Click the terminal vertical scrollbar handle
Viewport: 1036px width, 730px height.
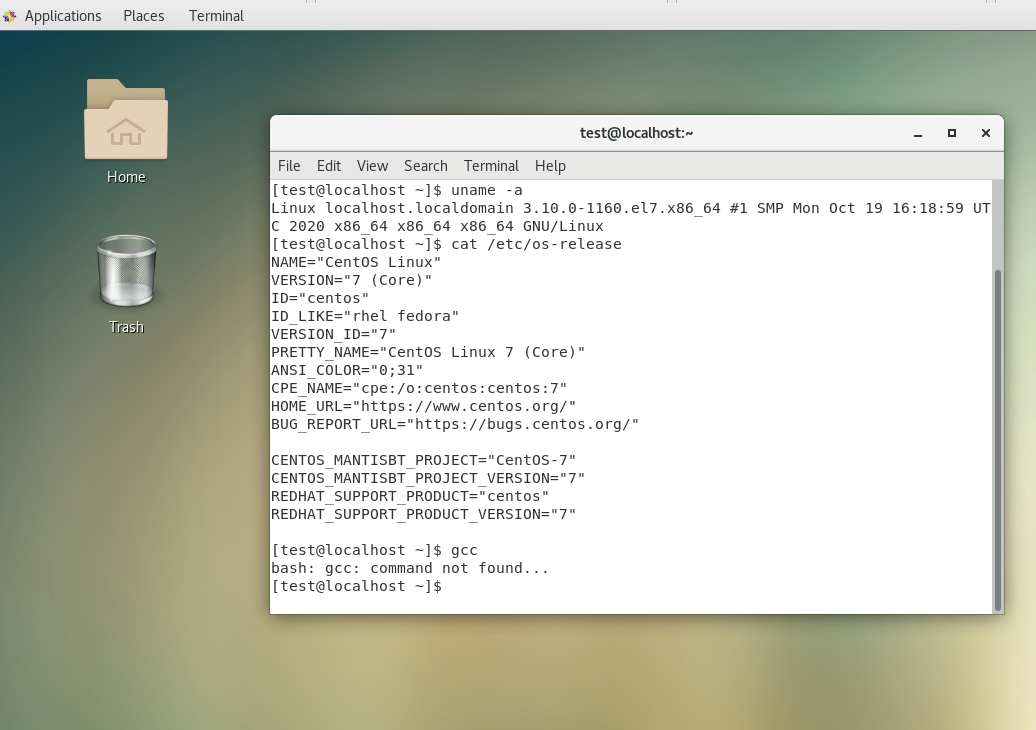pos(998,440)
